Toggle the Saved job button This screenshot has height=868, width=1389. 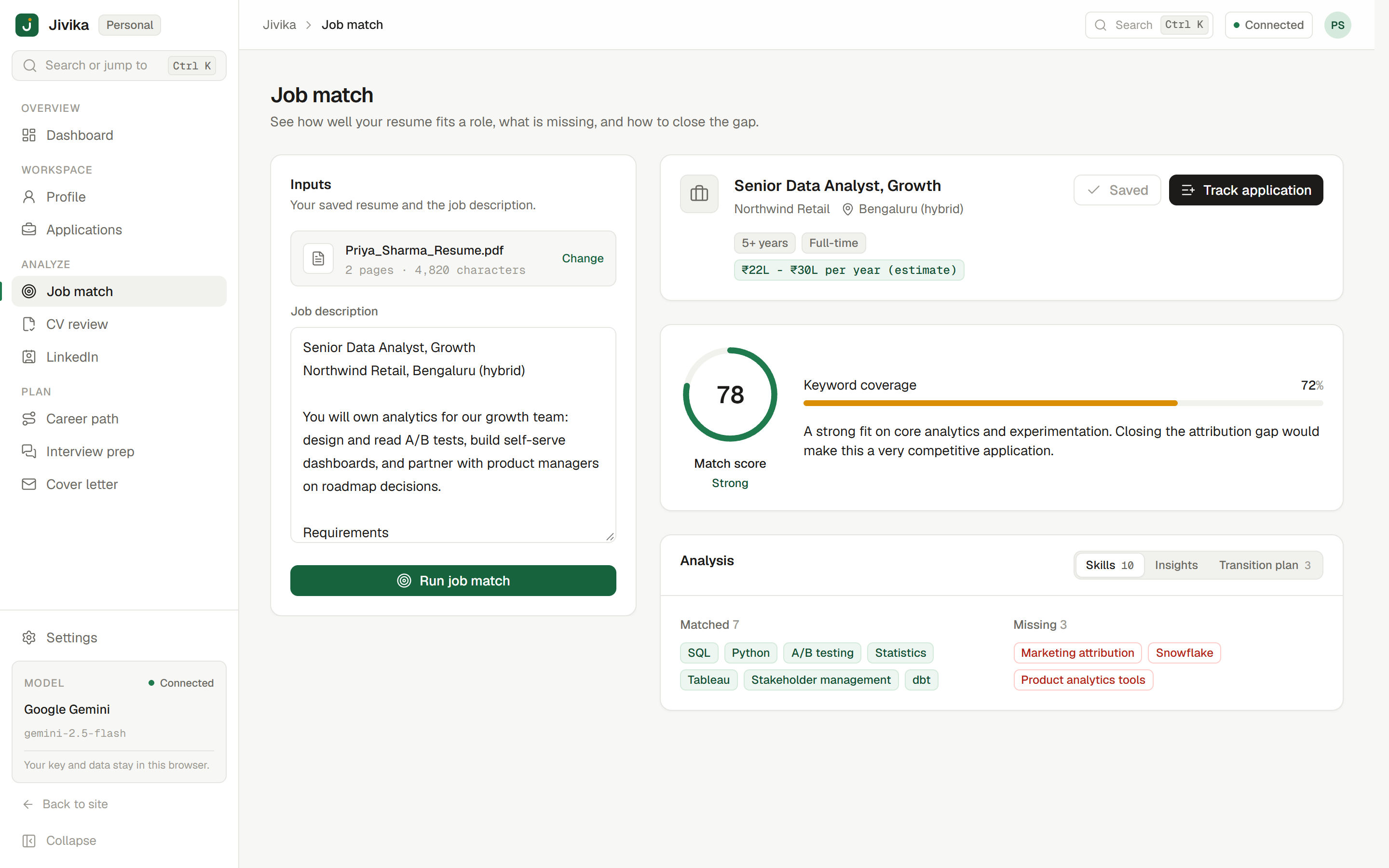coord(1117,190)
